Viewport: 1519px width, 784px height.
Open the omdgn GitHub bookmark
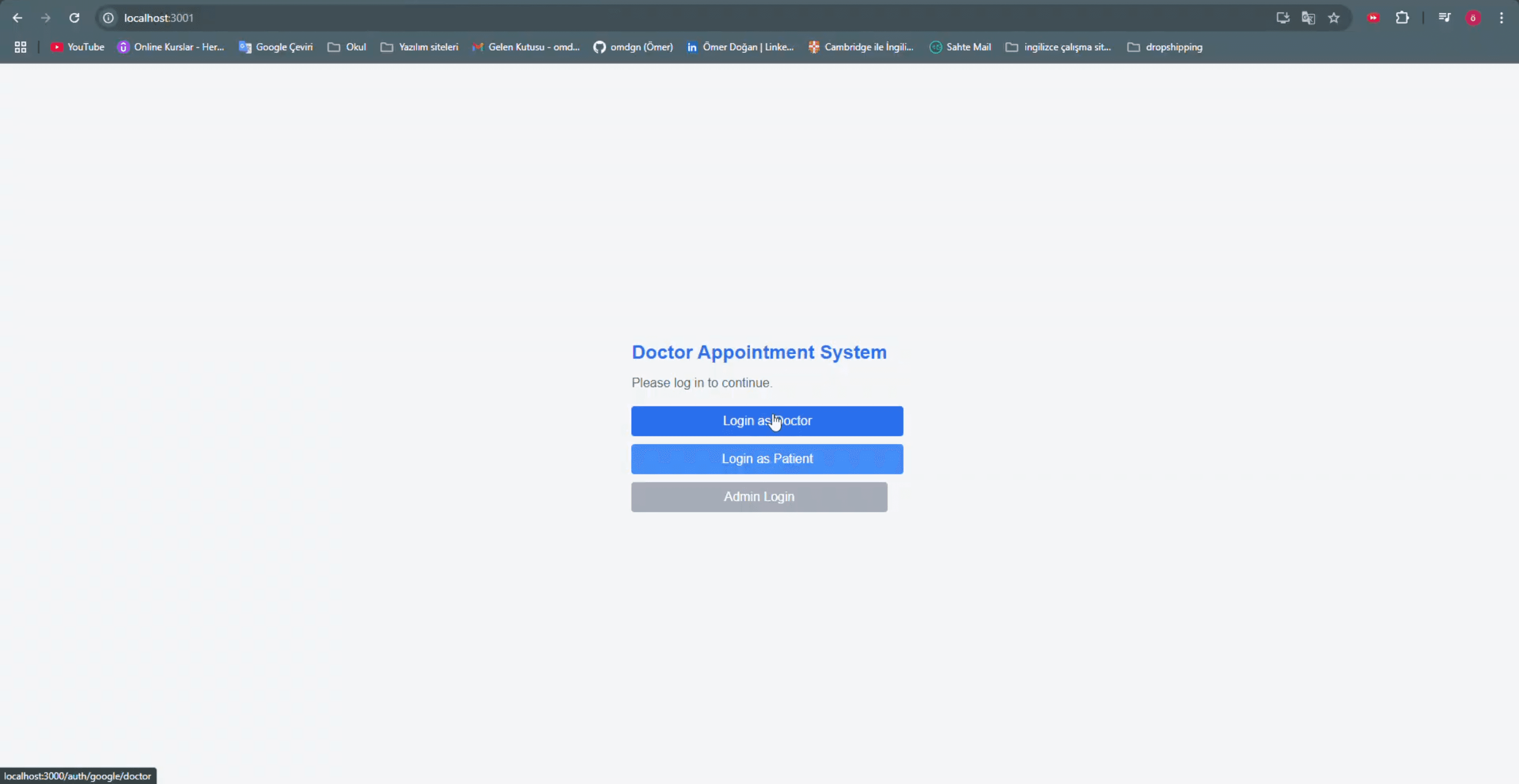632,47
